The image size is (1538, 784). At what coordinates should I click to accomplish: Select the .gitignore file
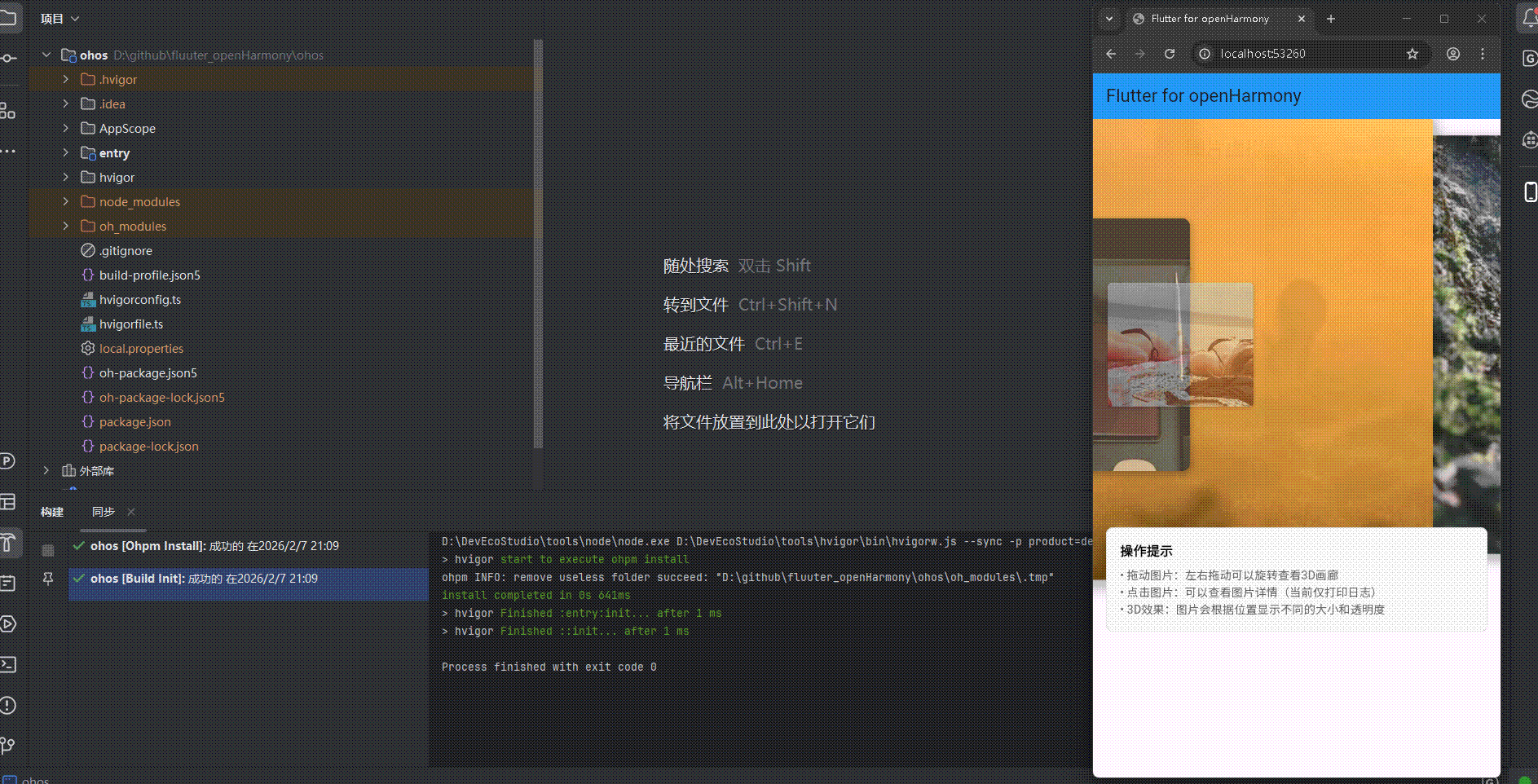[126, 251]
